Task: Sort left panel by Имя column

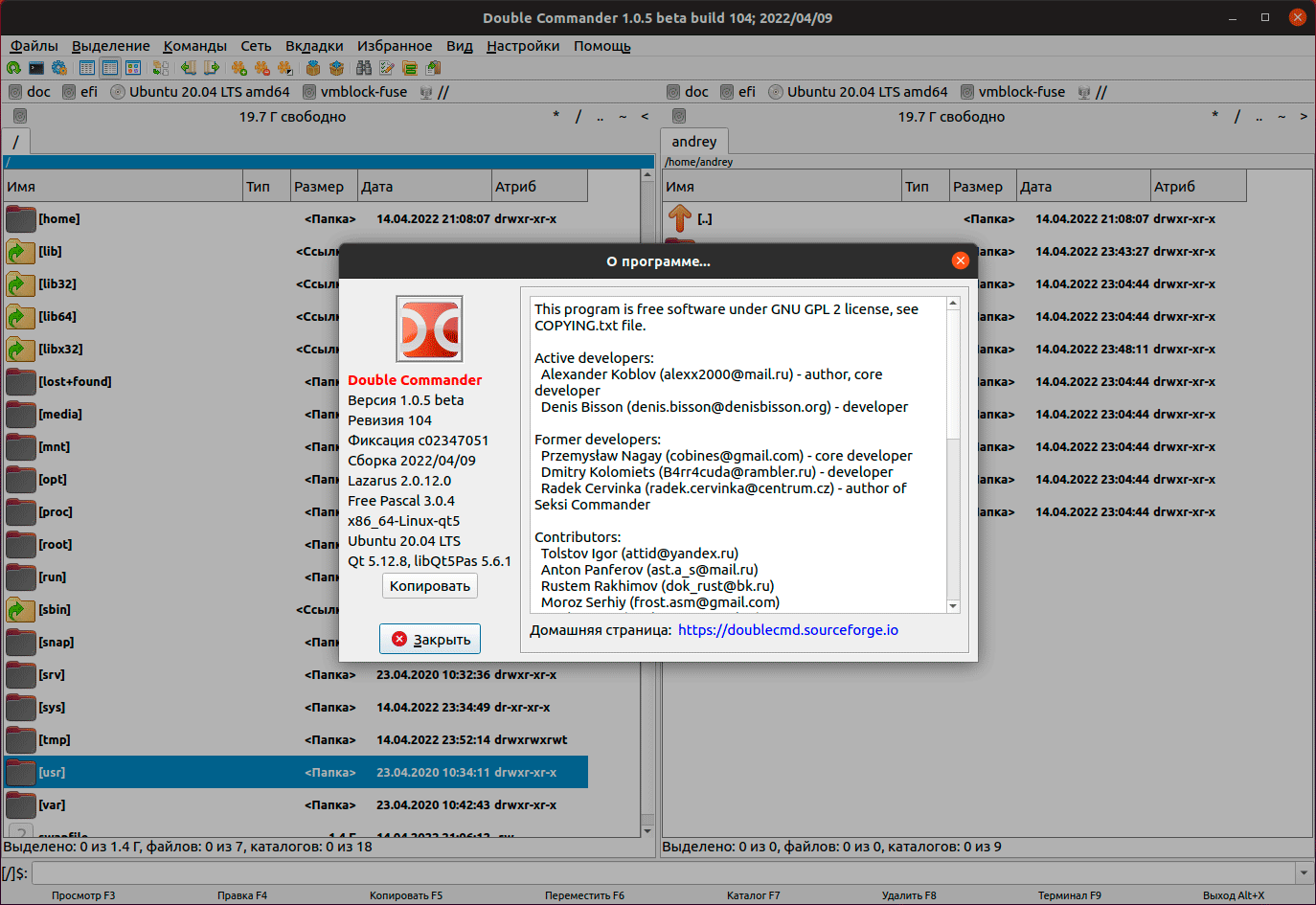Action: click(x=124, y=187)
